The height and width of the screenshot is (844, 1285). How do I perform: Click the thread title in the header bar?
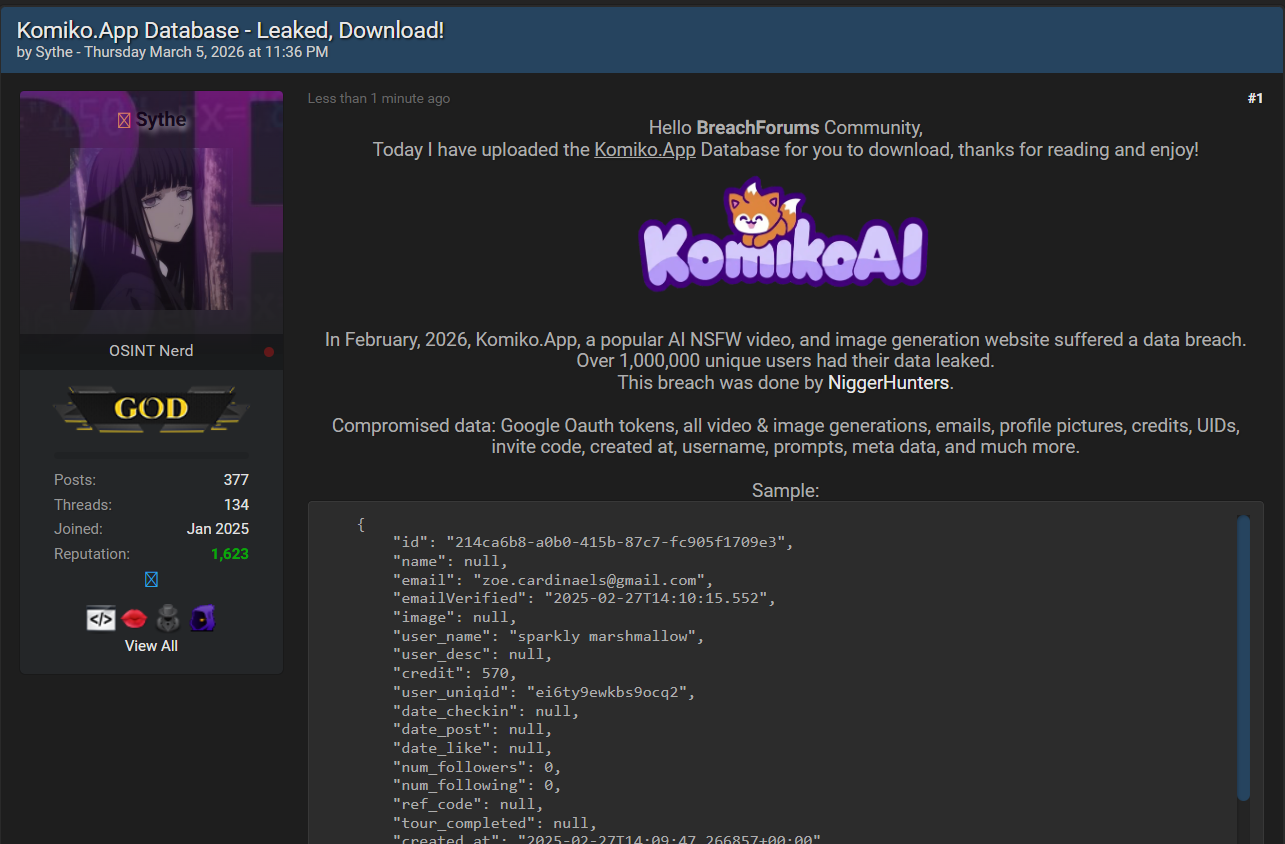[x=230, y=30]
